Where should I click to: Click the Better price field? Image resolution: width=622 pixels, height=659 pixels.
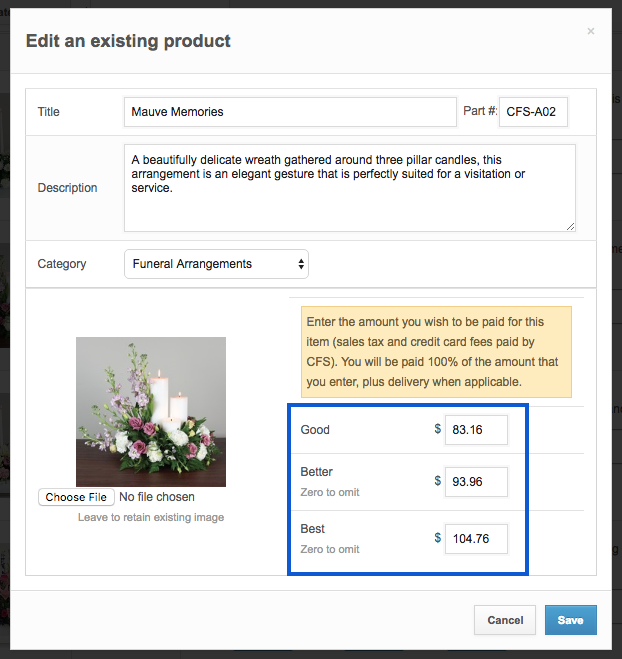point(476,482)
